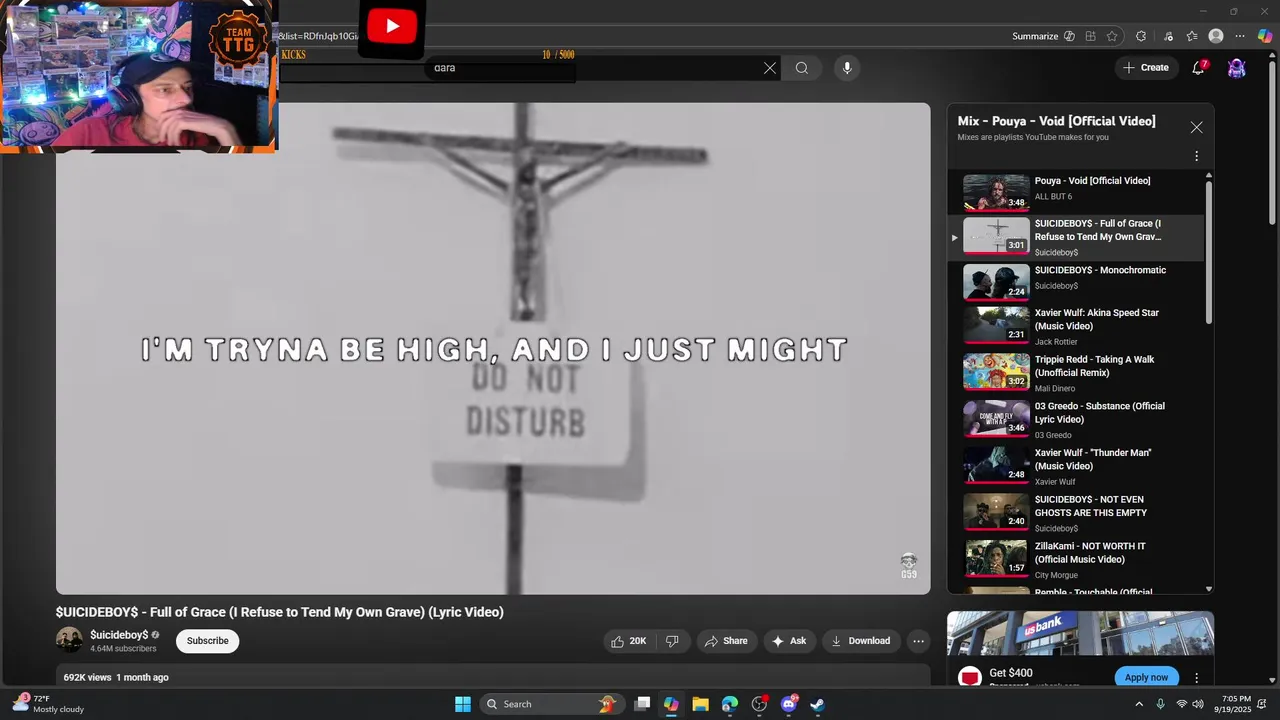Viewport: 1280px width, 720px height.
Task: Click Apply now on the ad
Action: [x=1146, y=677]
